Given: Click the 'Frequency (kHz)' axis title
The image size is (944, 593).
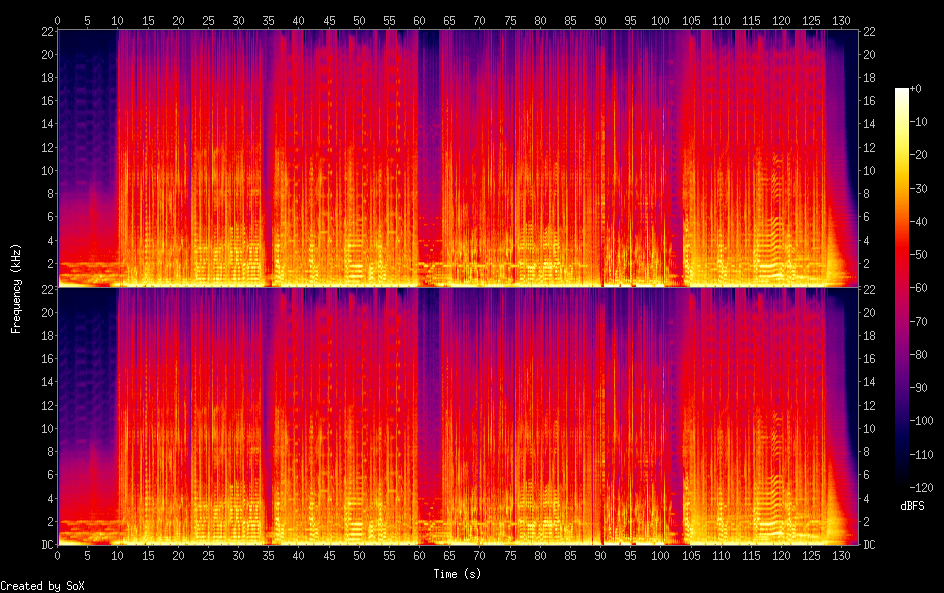Looking at the screenshot, I should coord(16,288).
